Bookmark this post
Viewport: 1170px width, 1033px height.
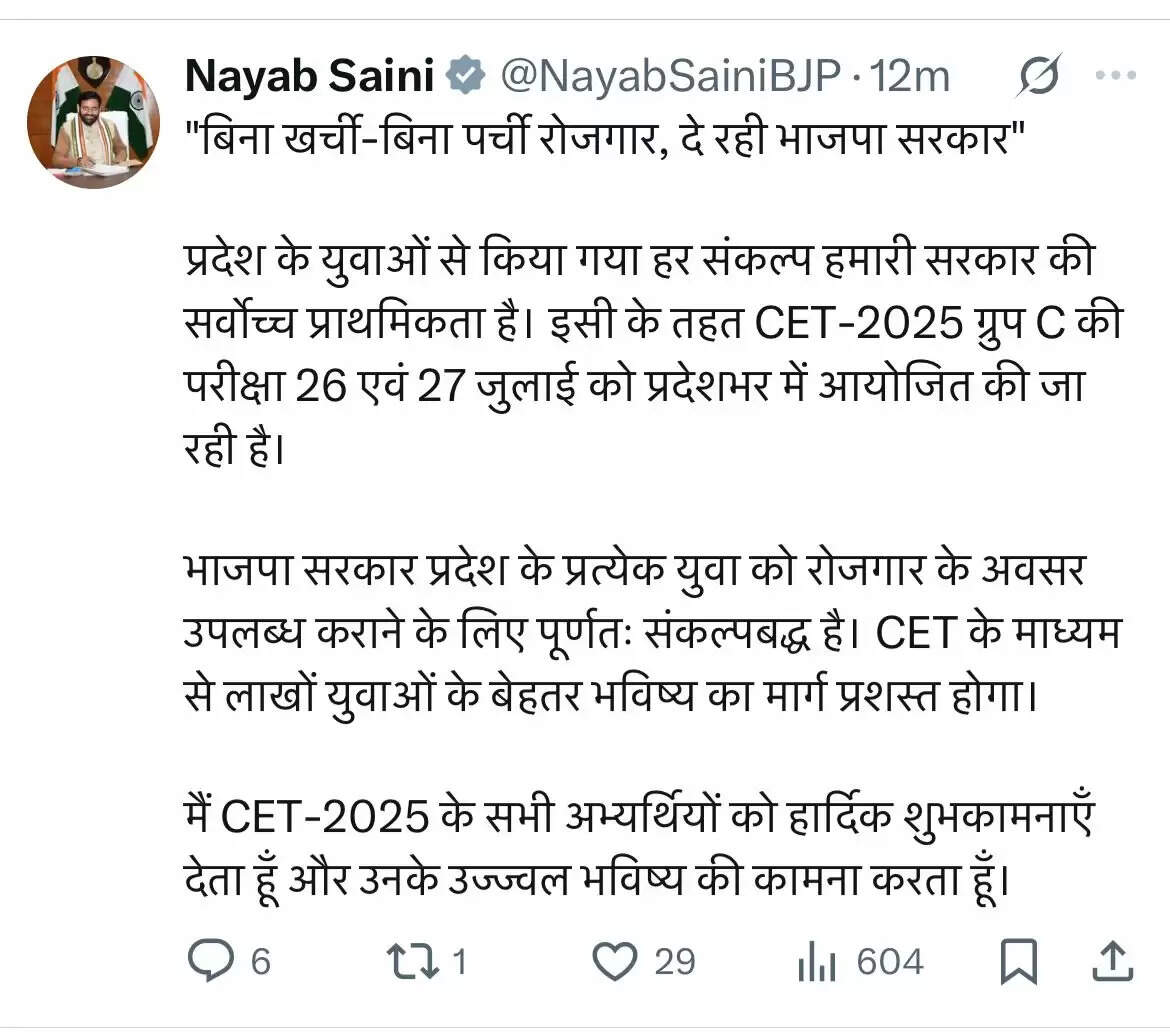click(x=1019, y=962)
